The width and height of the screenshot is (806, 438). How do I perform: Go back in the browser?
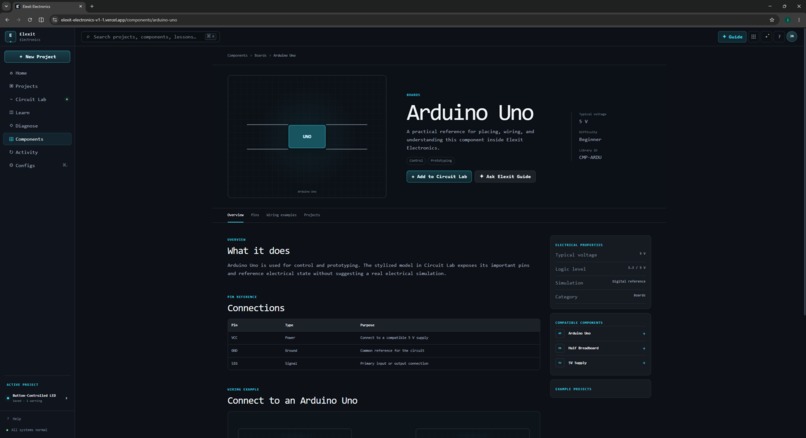click(7, 20)
